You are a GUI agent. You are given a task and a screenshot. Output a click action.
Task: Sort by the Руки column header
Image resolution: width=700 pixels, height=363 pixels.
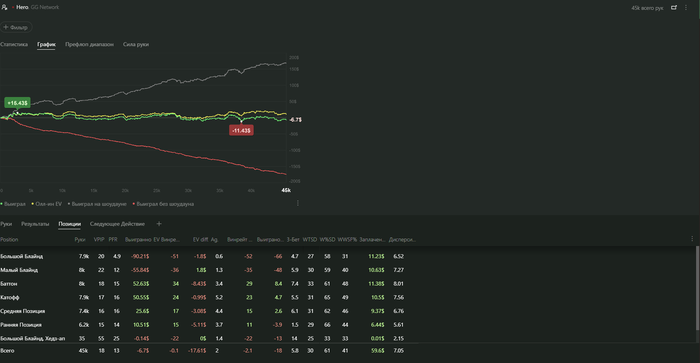pyautogui.click(x=80, y=240)
